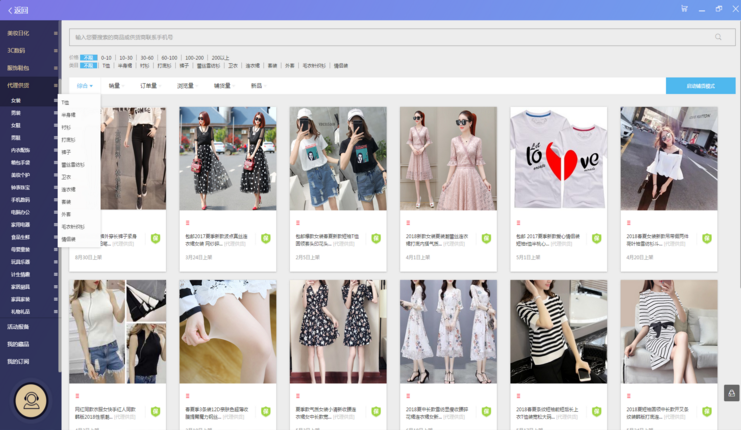Click green shield badge on LOVE t-shirt card
The height and width of the screenshot is (430, 741).
pos(595,238)
